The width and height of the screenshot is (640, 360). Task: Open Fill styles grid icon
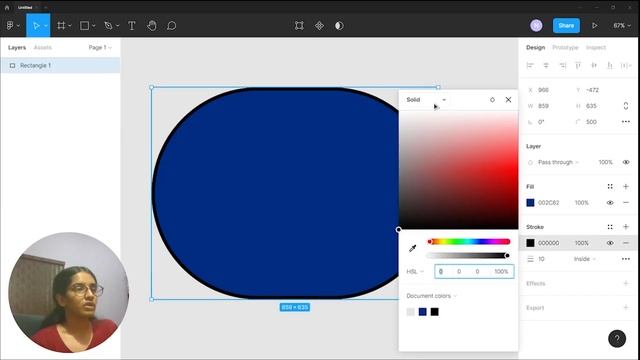point(610,187)
